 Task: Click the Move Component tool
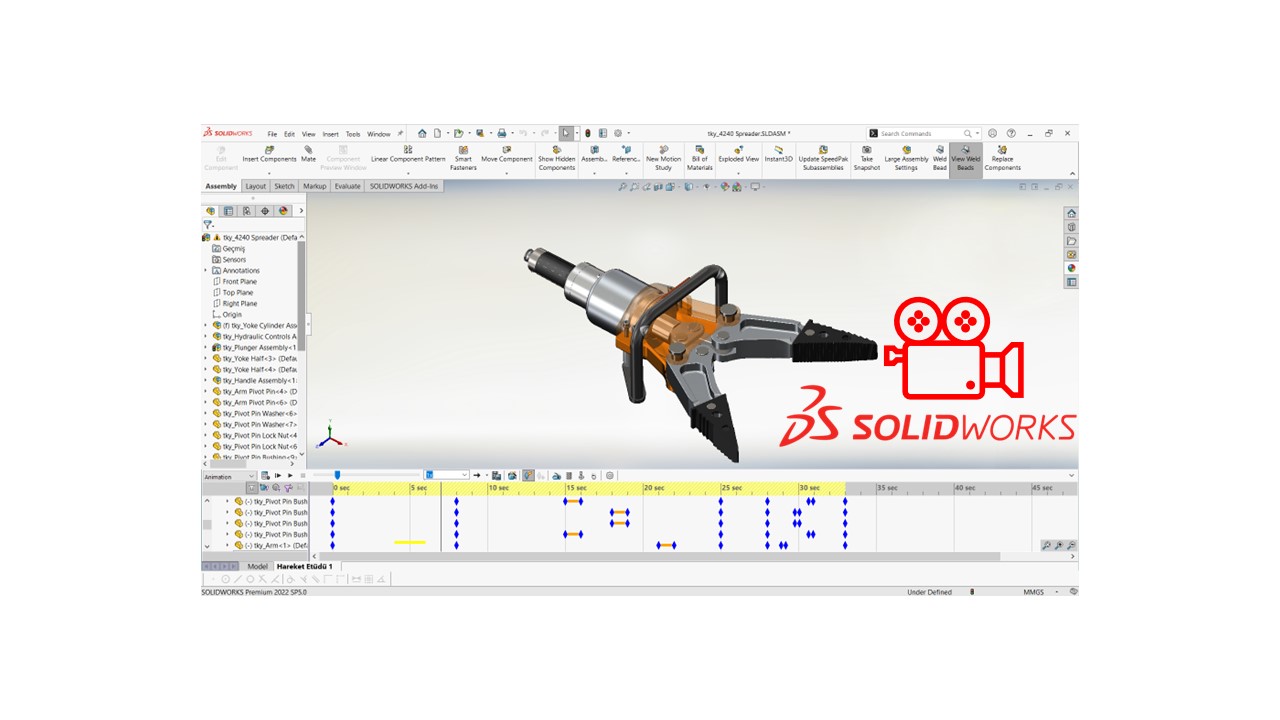(507, 154)
